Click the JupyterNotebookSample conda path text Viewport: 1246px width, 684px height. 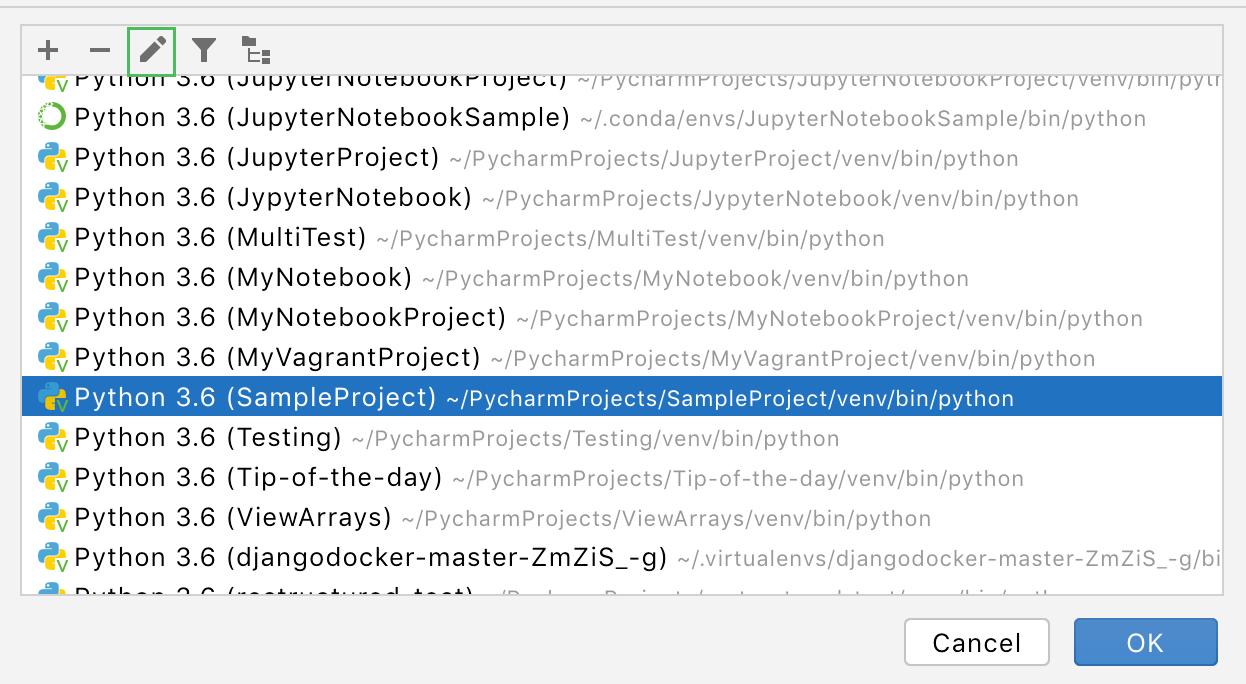pos(862,119)
